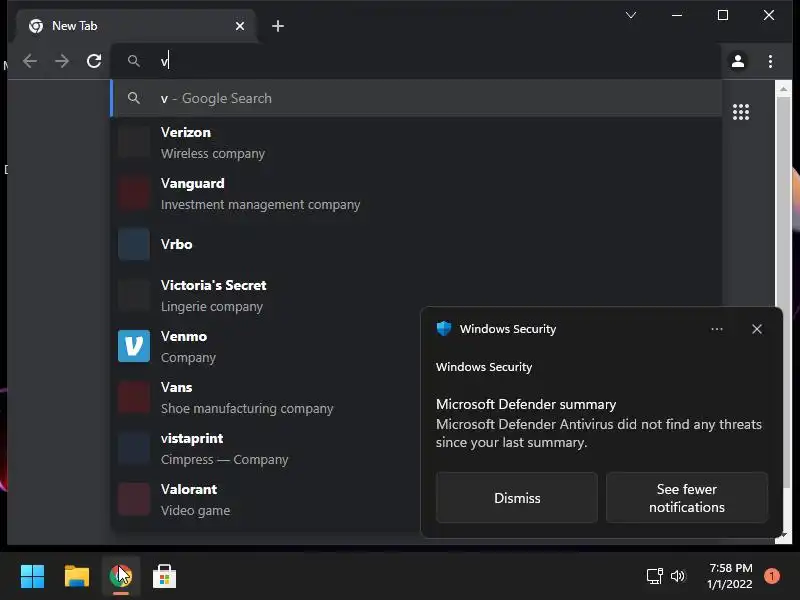This screenshot has height=600, width=800.
Task: Open a new tab with the plus button
Action: (x=278, y=26)
